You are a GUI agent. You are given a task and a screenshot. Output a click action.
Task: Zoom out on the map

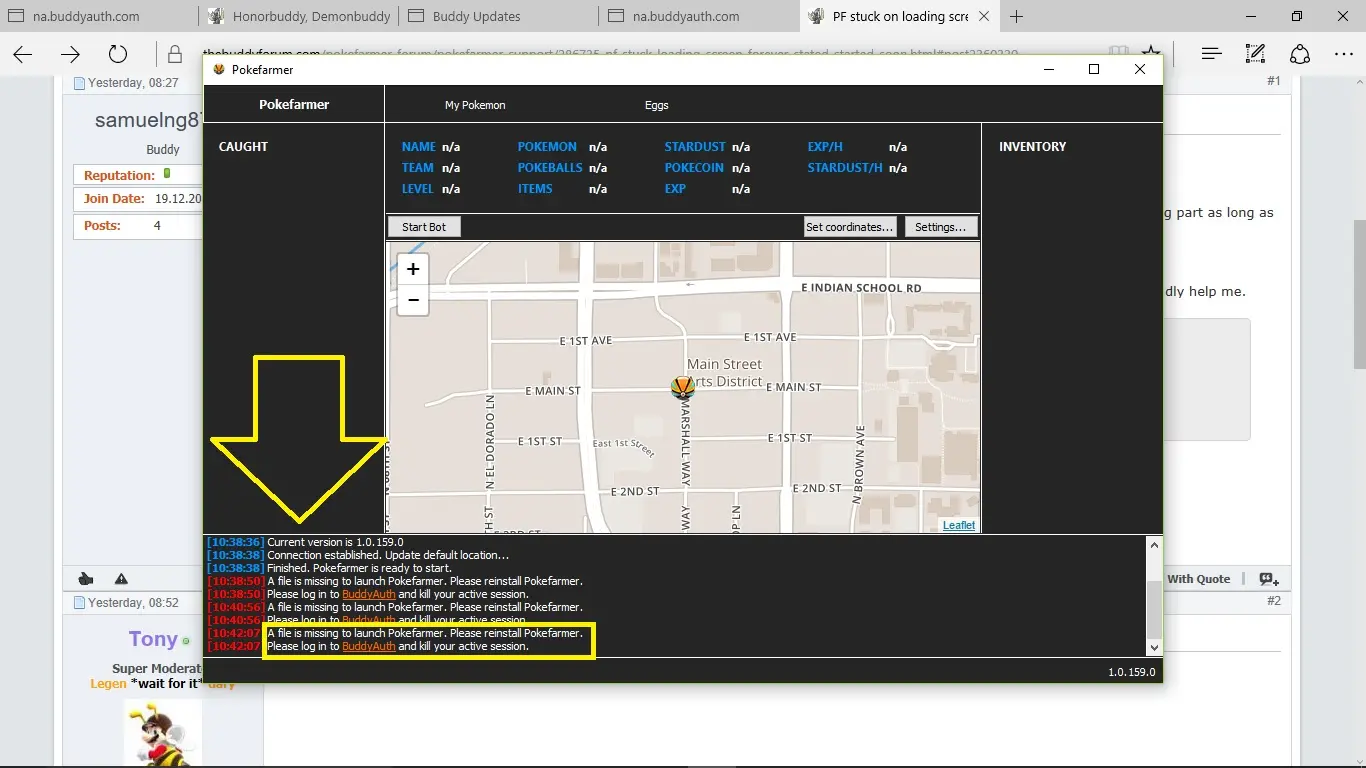point(413,299)
